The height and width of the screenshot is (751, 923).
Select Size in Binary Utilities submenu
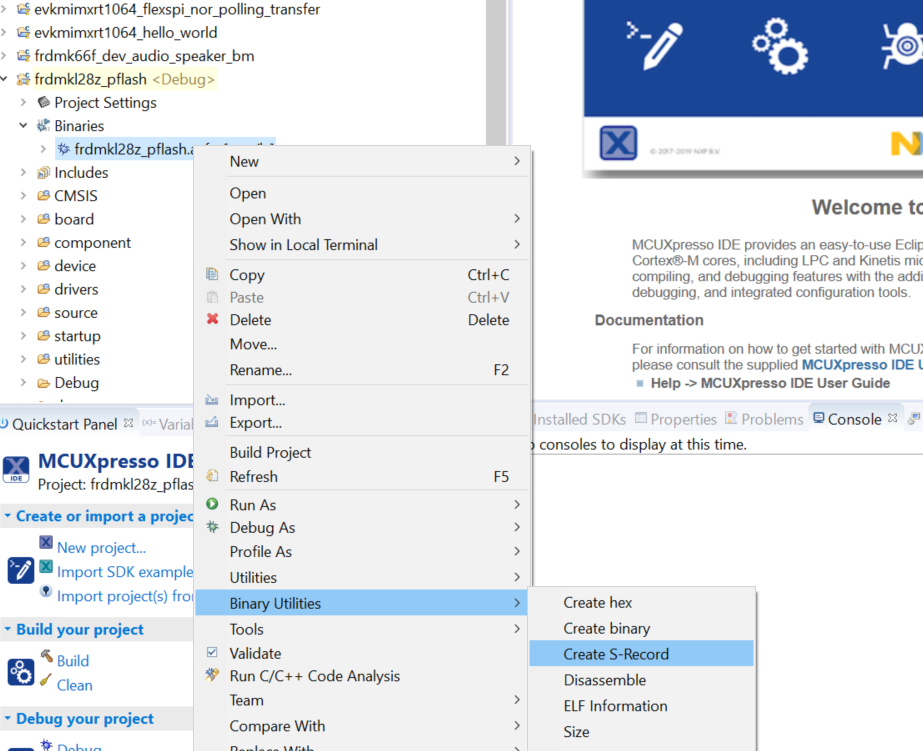[641, 732]
